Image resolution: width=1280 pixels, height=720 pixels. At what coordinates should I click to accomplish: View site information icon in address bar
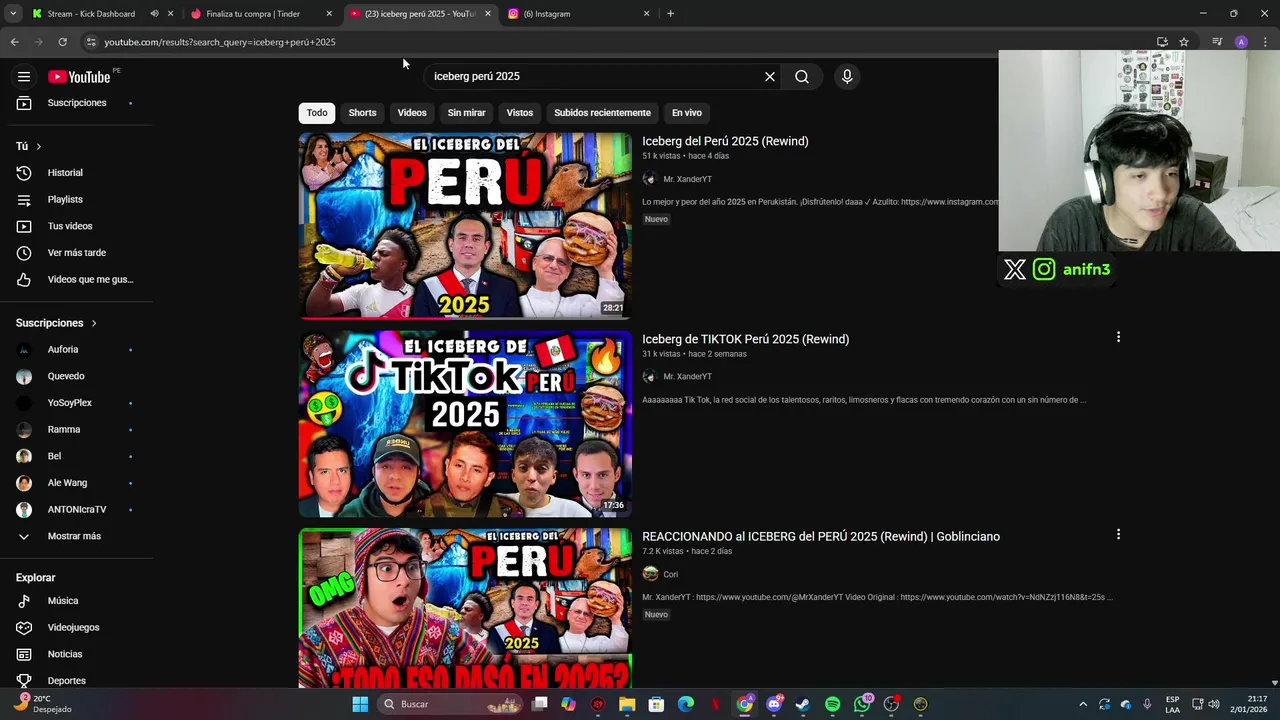pyautogui.click(x=91, y=42)
